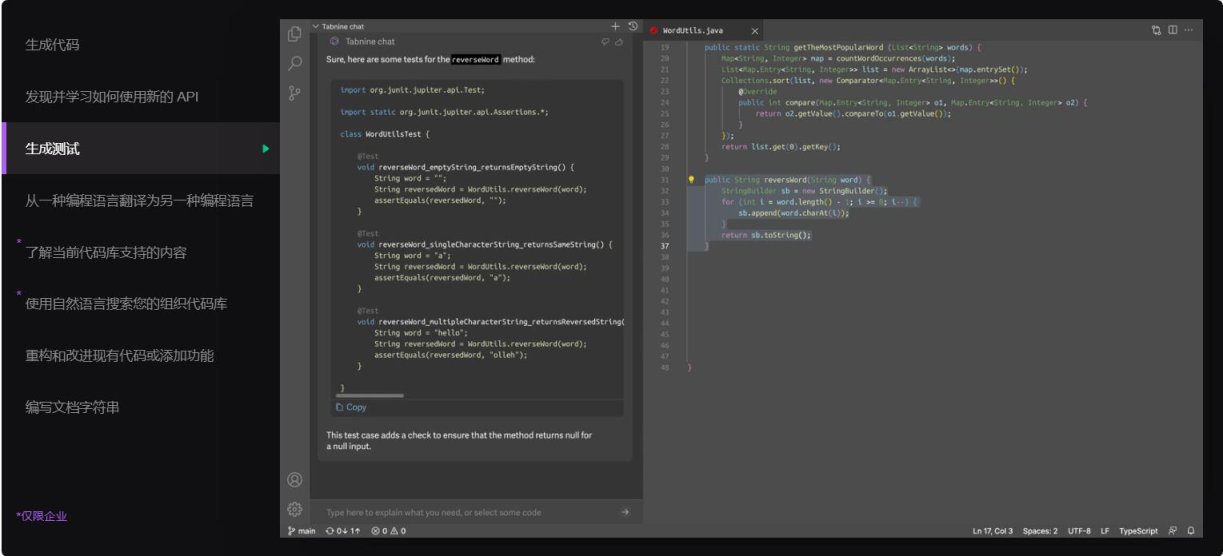Collapse the Tabnine chat panel header chevron
This screenshot has width=1223, height=556.
[316, 27]
